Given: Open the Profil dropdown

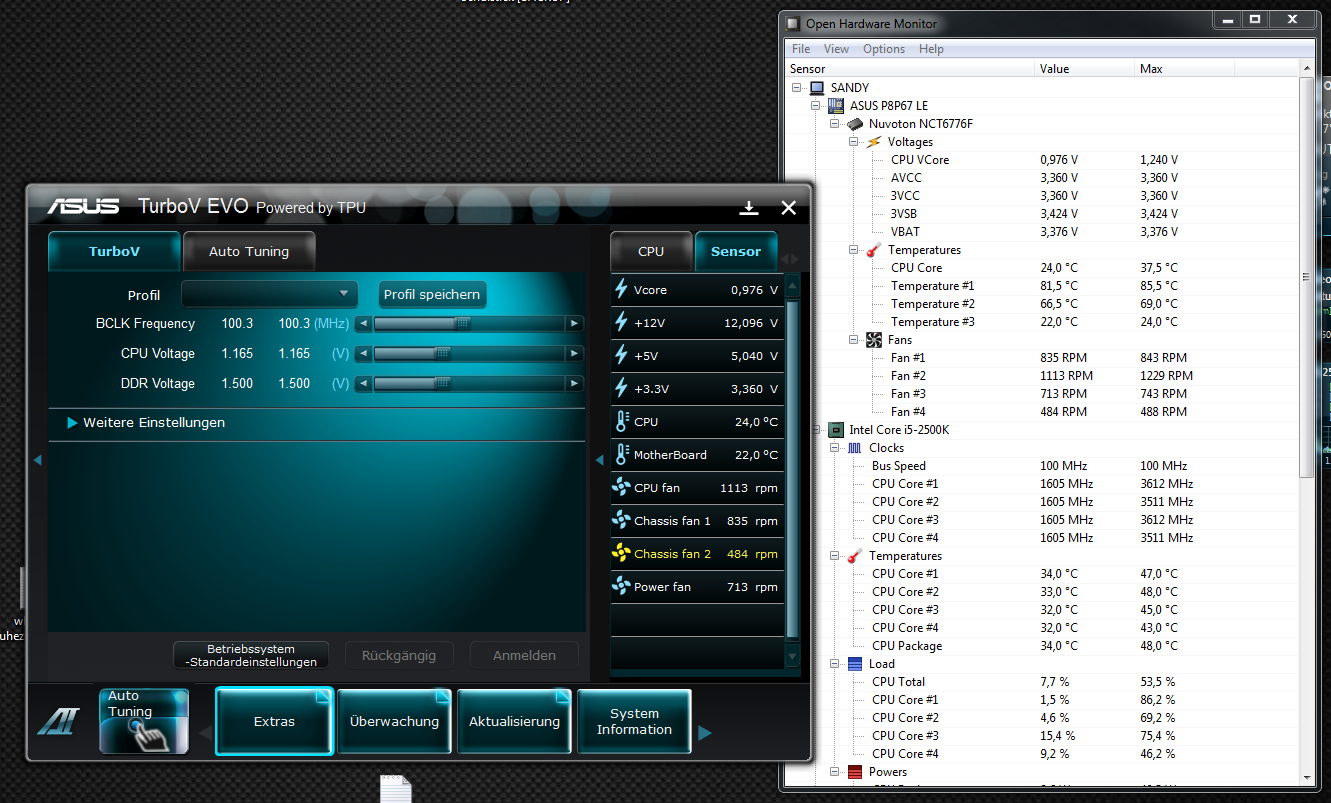Looking at the screenshot, I should [269, 294].
